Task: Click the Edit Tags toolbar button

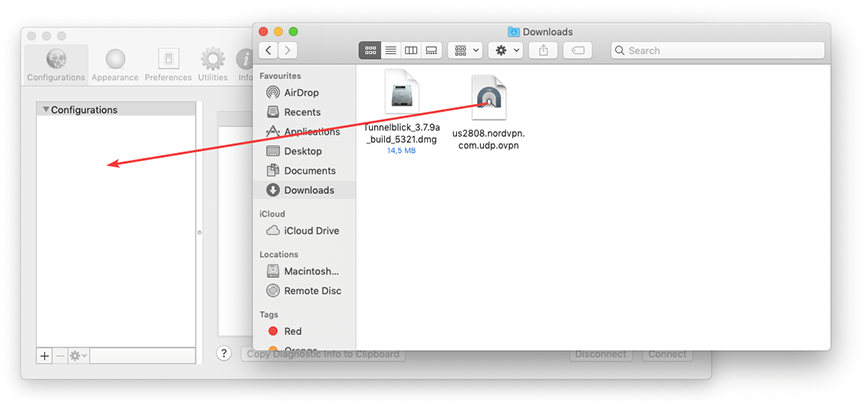Action: (x=578, y=50)
